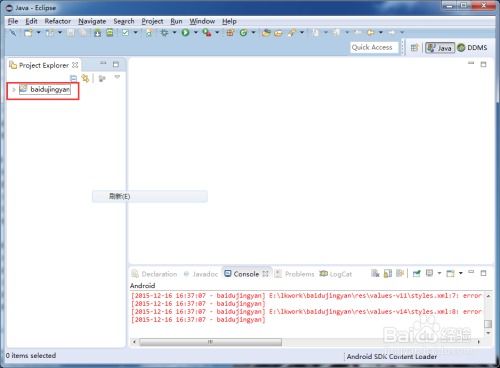Click the Quick Access search field
The image size is (500, 368).
click(374, 47)
